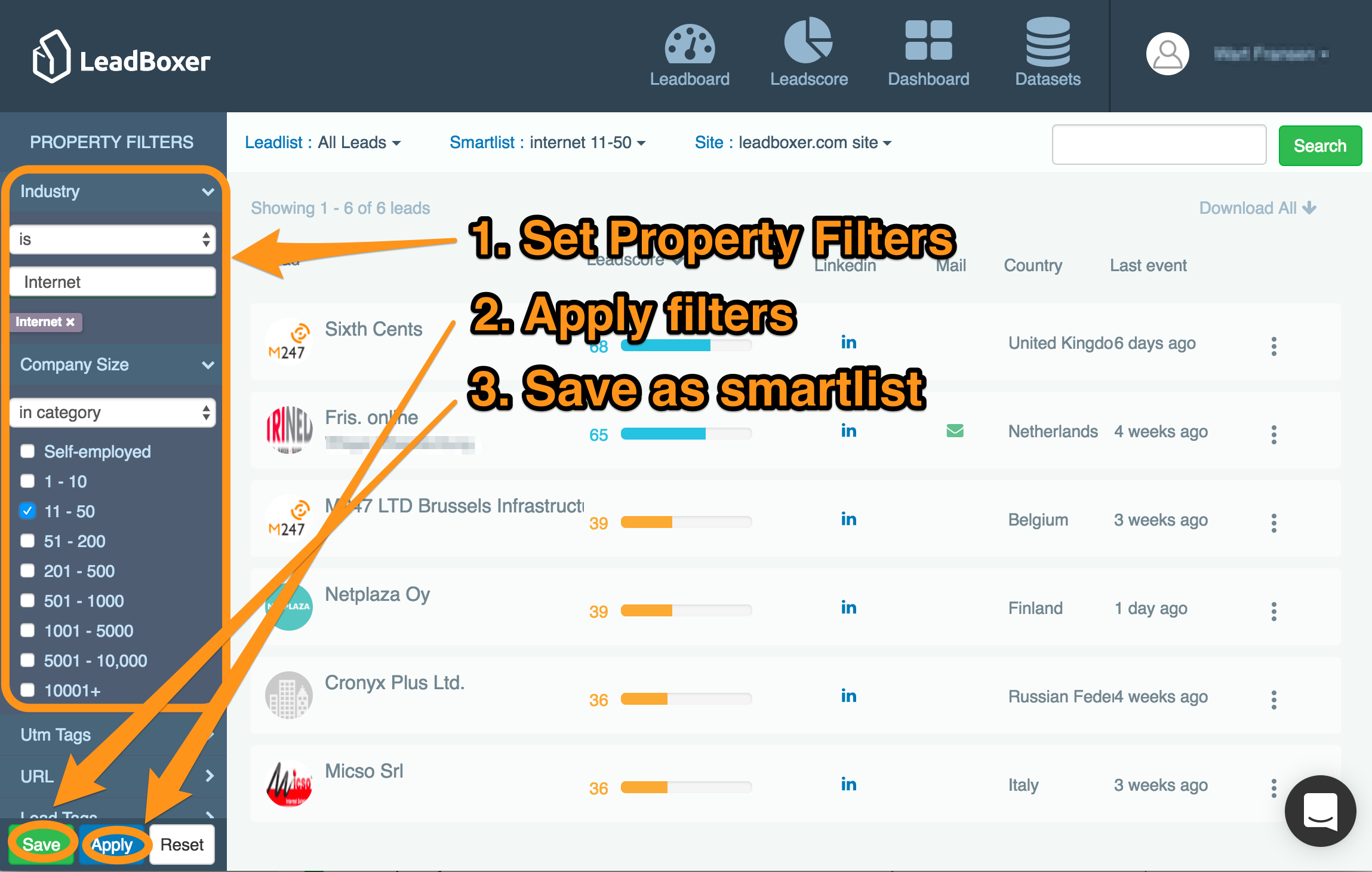The height and width of the screenshot is (872, 1372).
Task: Go to the Datasets tab label
Action: click(x=1048, y=79)
